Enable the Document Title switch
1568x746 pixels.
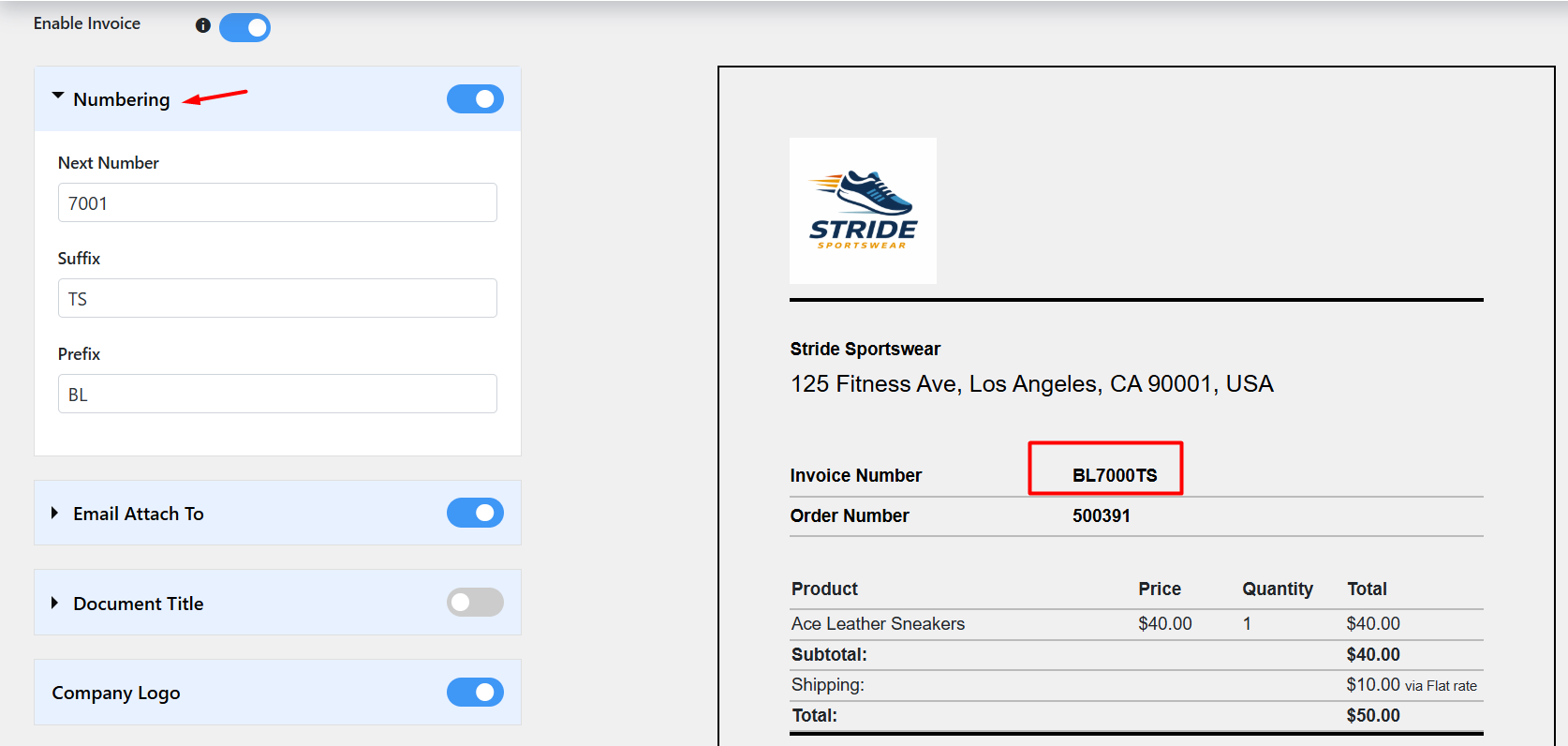point(475,602)
